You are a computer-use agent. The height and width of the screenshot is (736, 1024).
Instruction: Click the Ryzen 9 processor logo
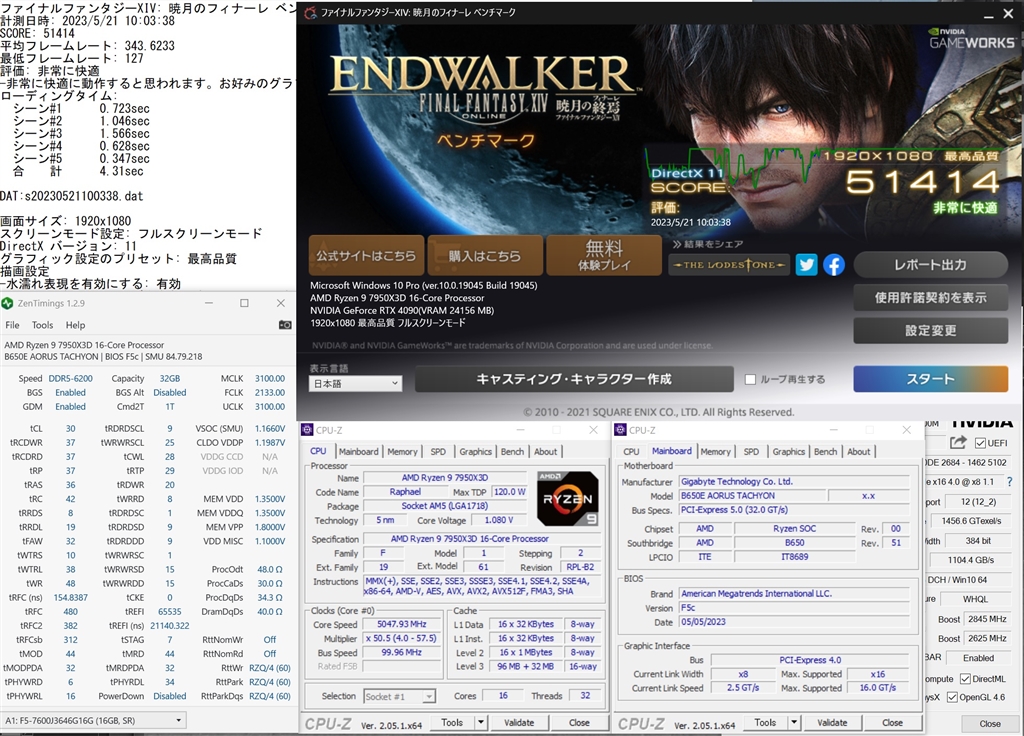[568, 498]
